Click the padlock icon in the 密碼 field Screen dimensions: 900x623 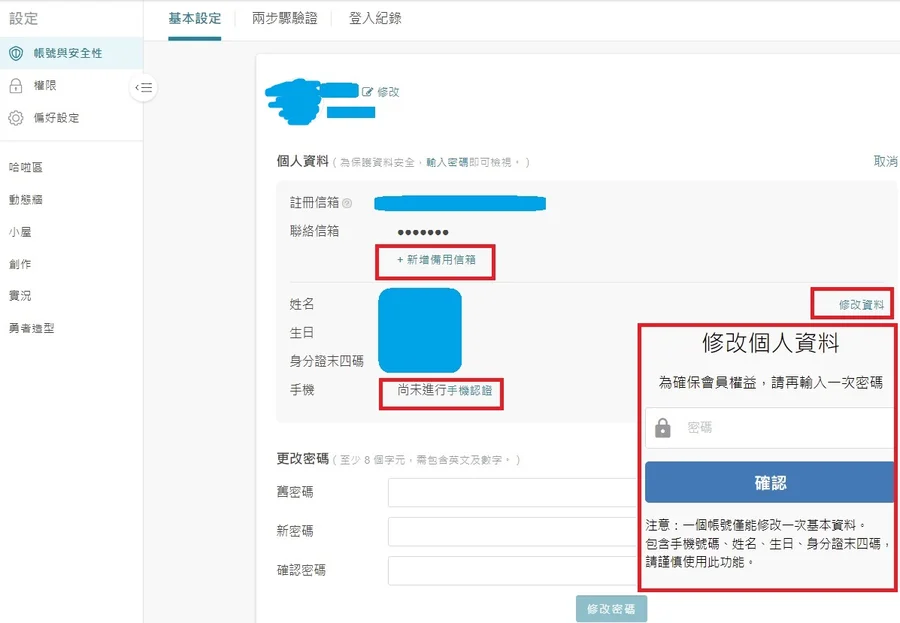pyautogui.click(x=662, y=428)
